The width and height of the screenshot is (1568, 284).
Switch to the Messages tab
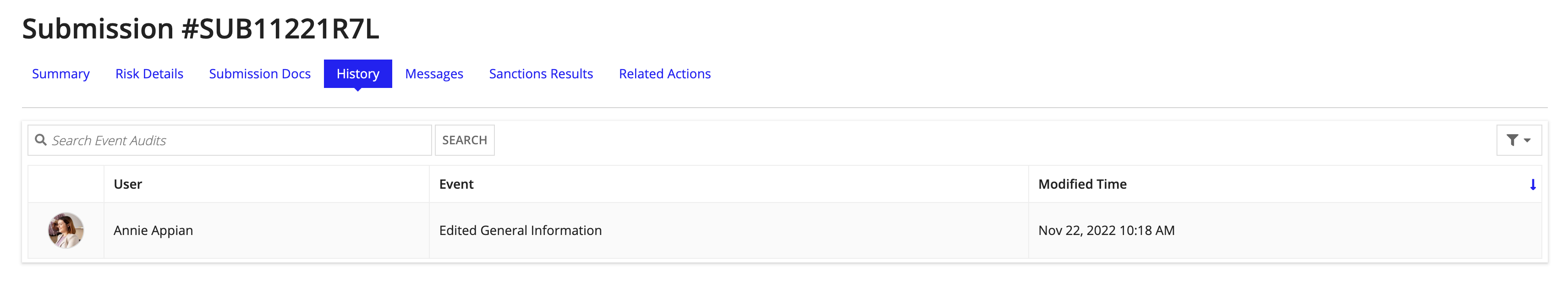click(433, 74)
